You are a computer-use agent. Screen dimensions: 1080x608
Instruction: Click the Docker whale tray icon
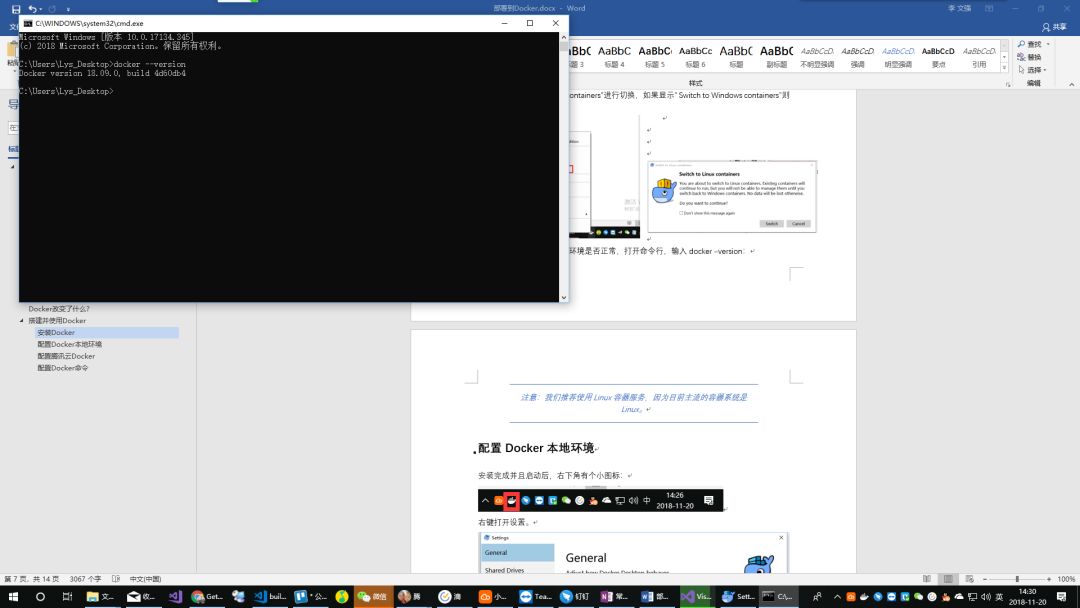[864, 597]
